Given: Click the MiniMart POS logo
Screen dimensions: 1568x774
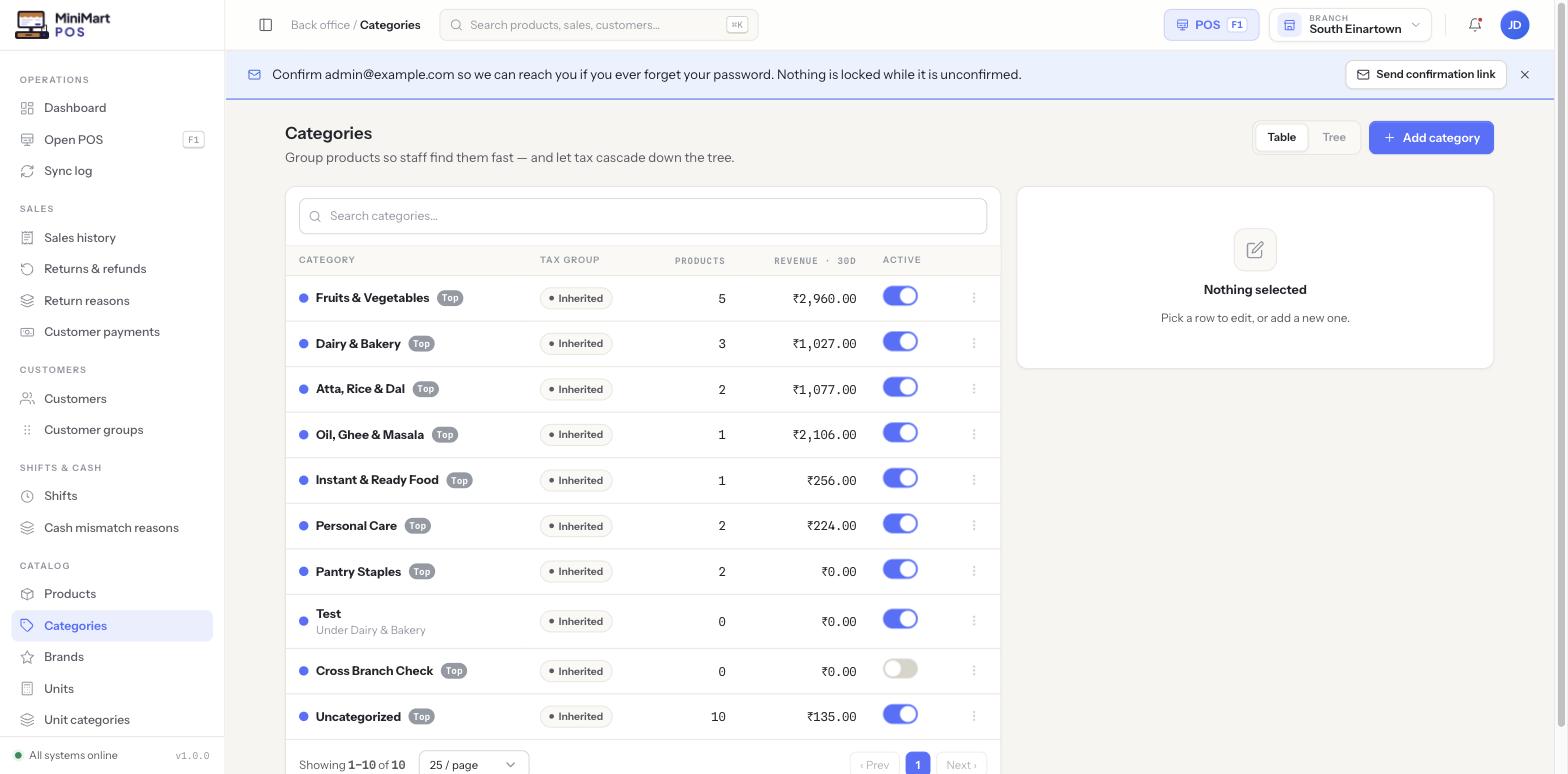Looking at the screenshot, I should pyautogui.click(x=63, y=25).
